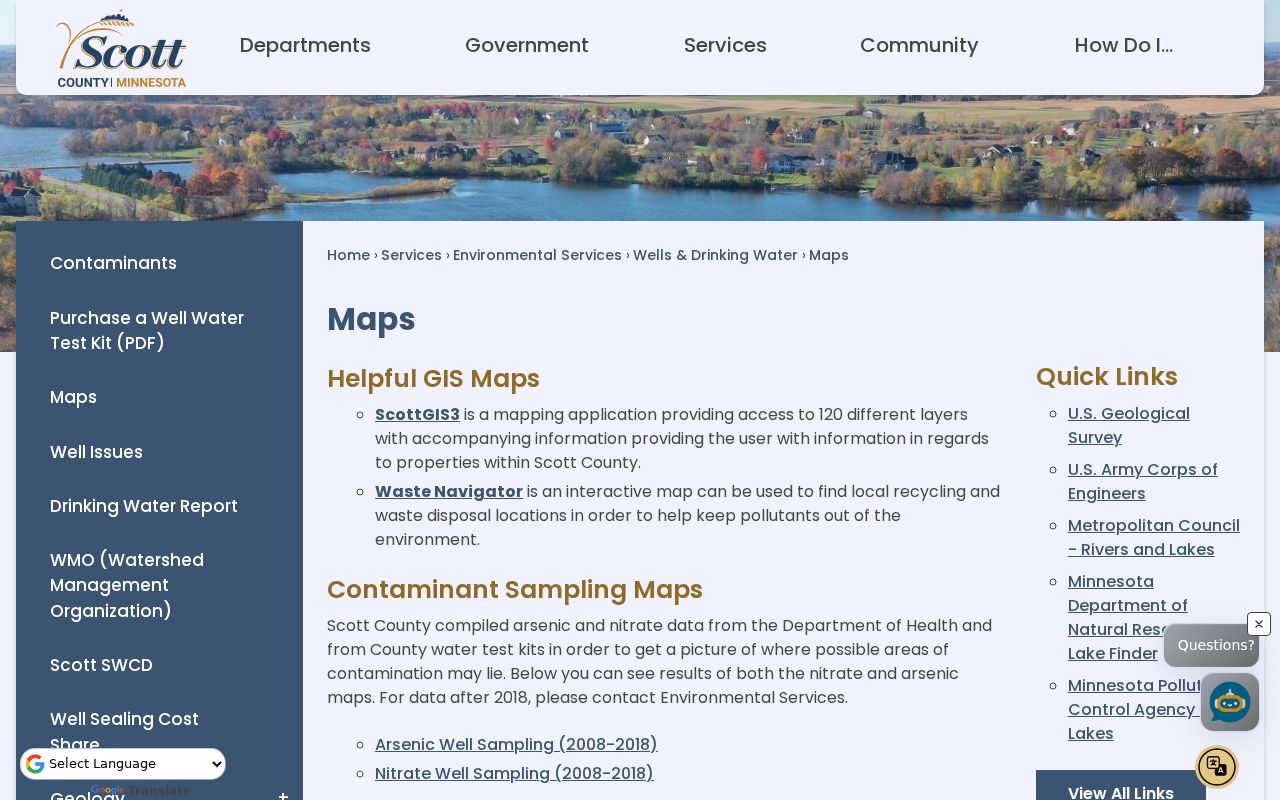Open the Services menu
Screen dimensions: 1280x800
[x=725, y=45]
